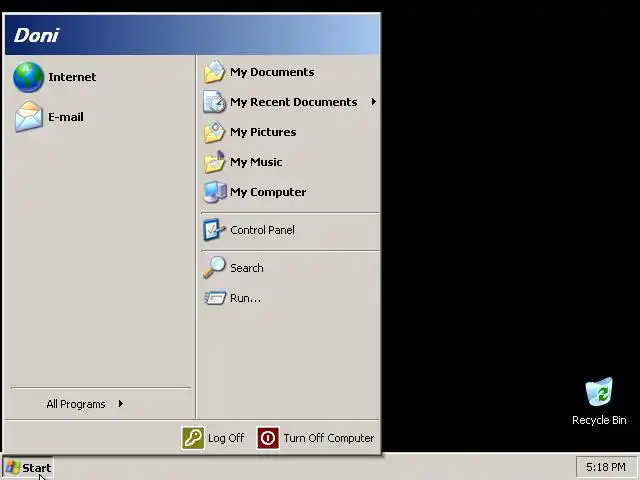
Task: Click the Start button label
Action: (37, 468)
